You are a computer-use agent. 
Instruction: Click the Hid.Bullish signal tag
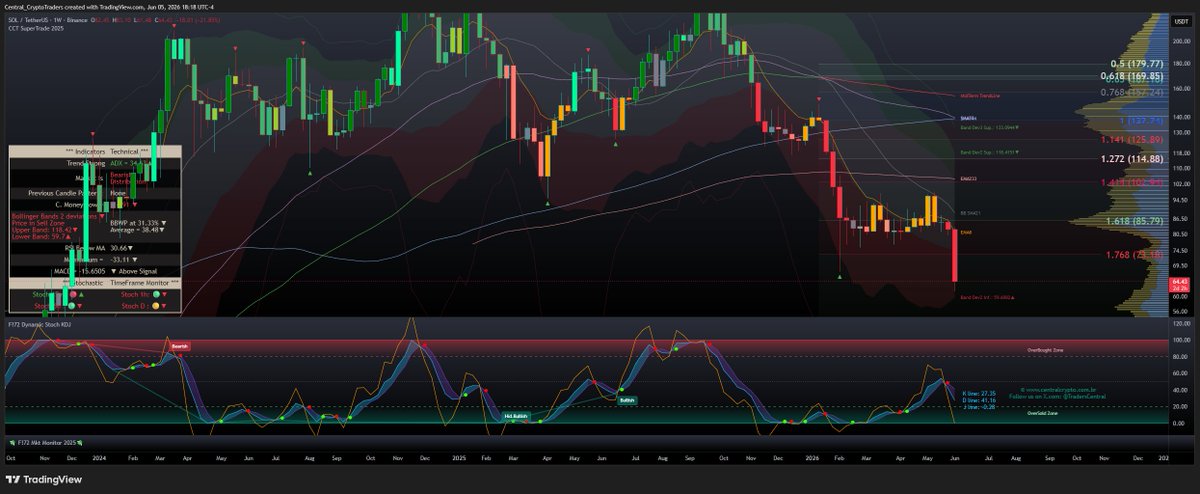(x=515, y=415)
